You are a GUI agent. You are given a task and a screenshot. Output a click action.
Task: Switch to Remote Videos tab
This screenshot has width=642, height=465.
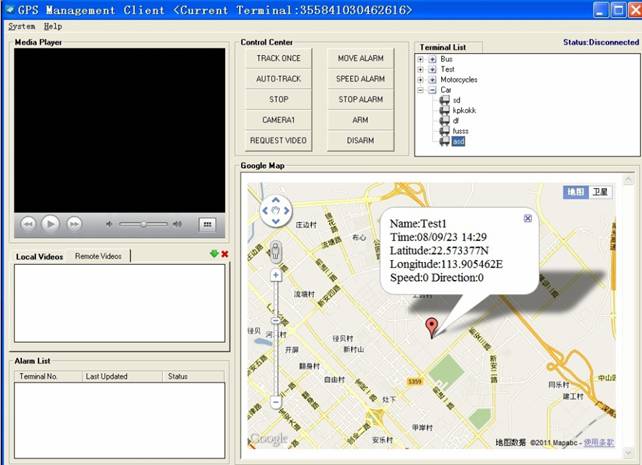[98, 256]
